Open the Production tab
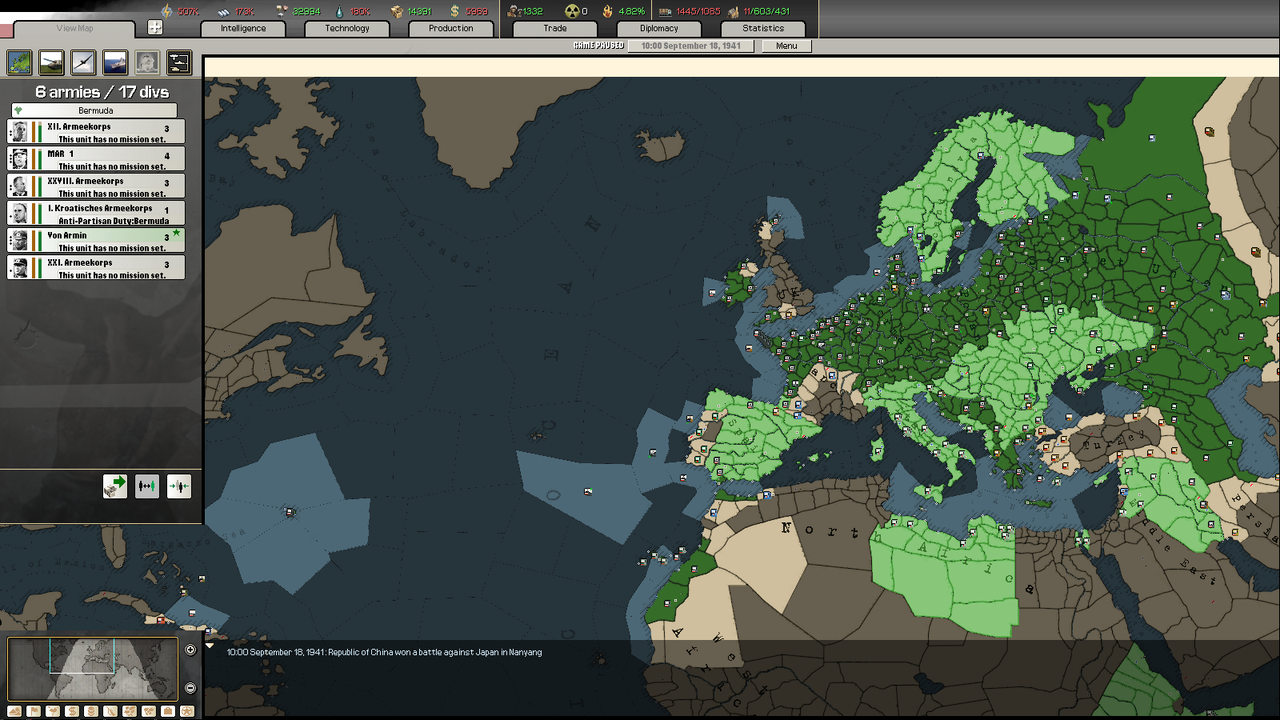Image resolution: width=1280 pixels, height=720 pixels. (x=451, y=28)
